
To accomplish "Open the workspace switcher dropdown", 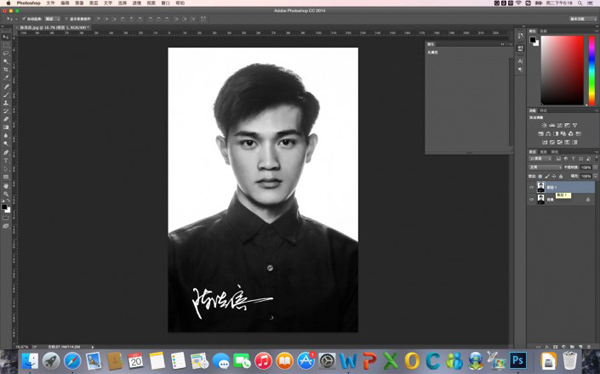I will [583, 19].
